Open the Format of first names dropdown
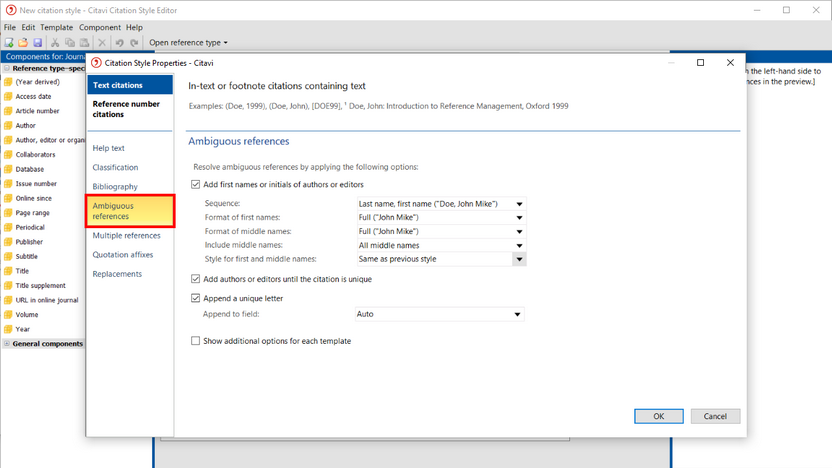This screenshot has width=832, height=468. [441, 218]
